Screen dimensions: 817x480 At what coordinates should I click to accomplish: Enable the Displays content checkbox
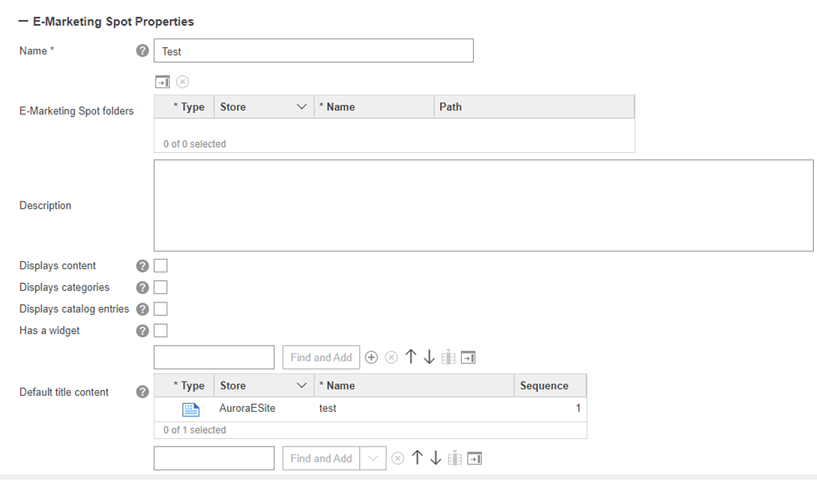(161, 266)
